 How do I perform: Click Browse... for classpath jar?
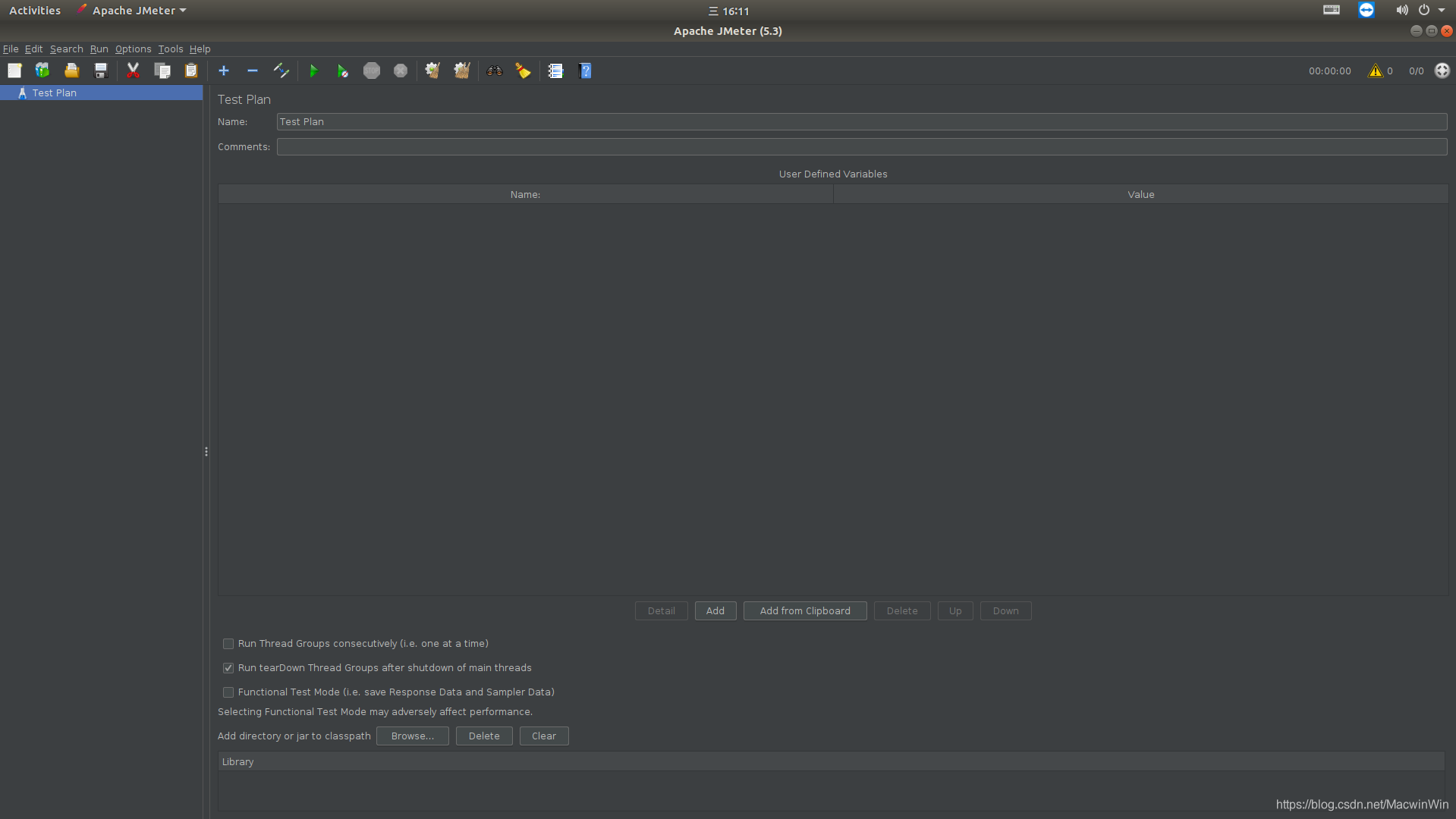click(x=412, y=736)
